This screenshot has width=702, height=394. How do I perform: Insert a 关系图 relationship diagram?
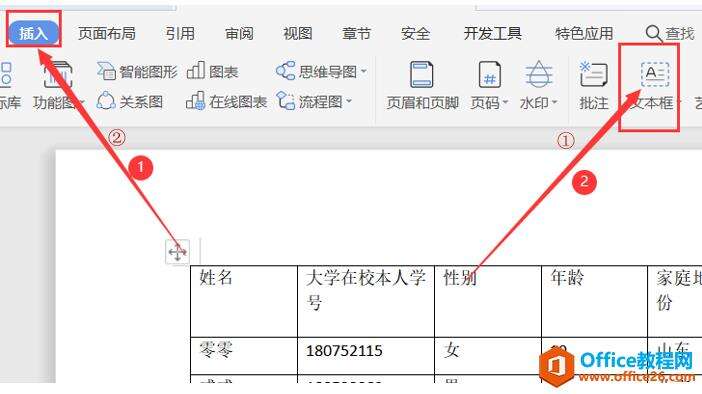(x=130, y=102)
